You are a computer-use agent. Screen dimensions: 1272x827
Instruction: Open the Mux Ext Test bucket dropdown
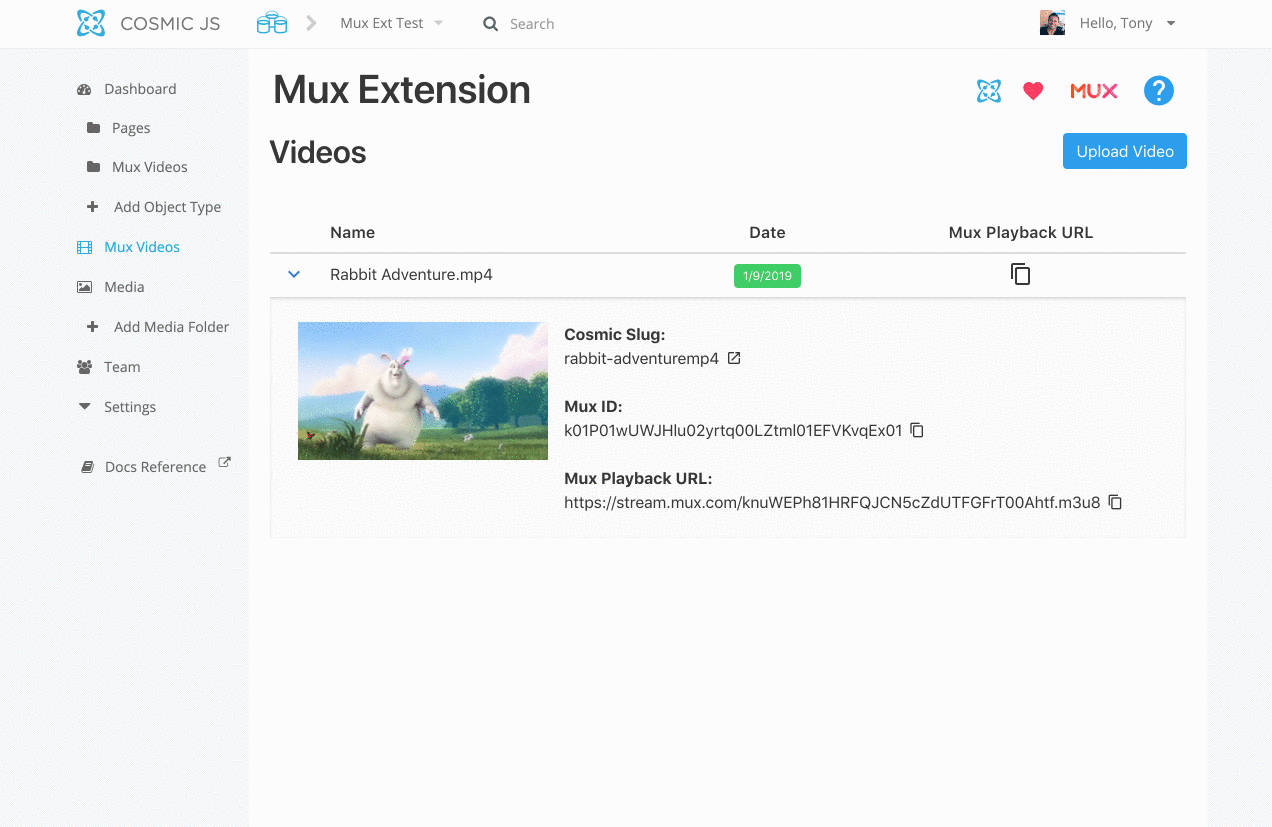tap(391, 23)
